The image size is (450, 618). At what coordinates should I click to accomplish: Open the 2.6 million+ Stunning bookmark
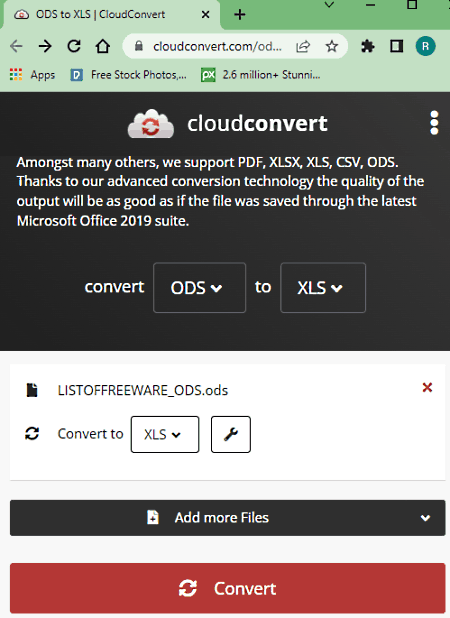click(x=260, y=74)
